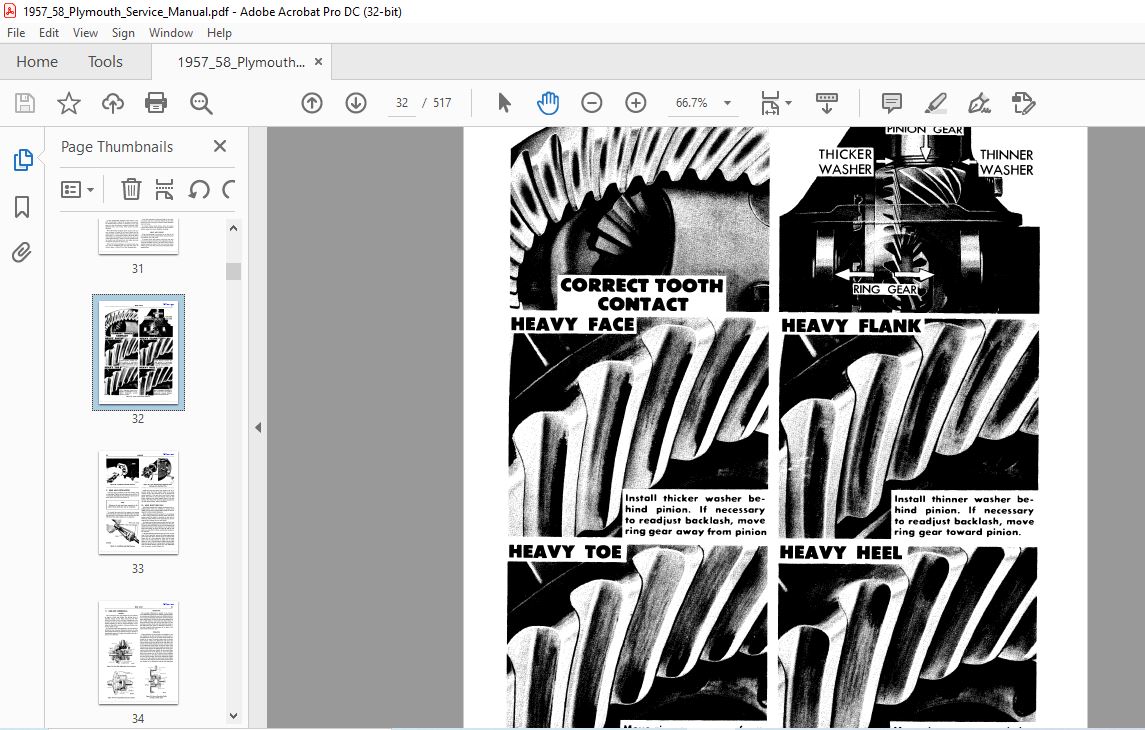The height and width of the screenshot is (730, 1145).
Task: Click the HEAVY HEEL heading on page
Action: click(x=840, y=553)
